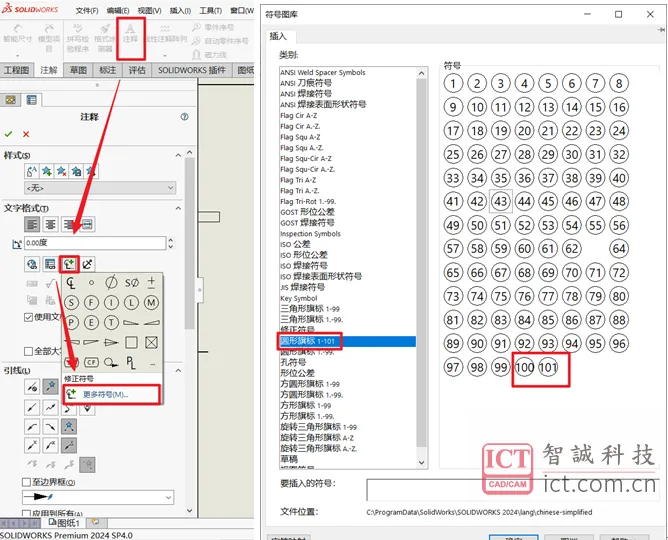668x540 pixels.
Task: Click the Model Items (模型项目) tool
Action: (49, 37)
